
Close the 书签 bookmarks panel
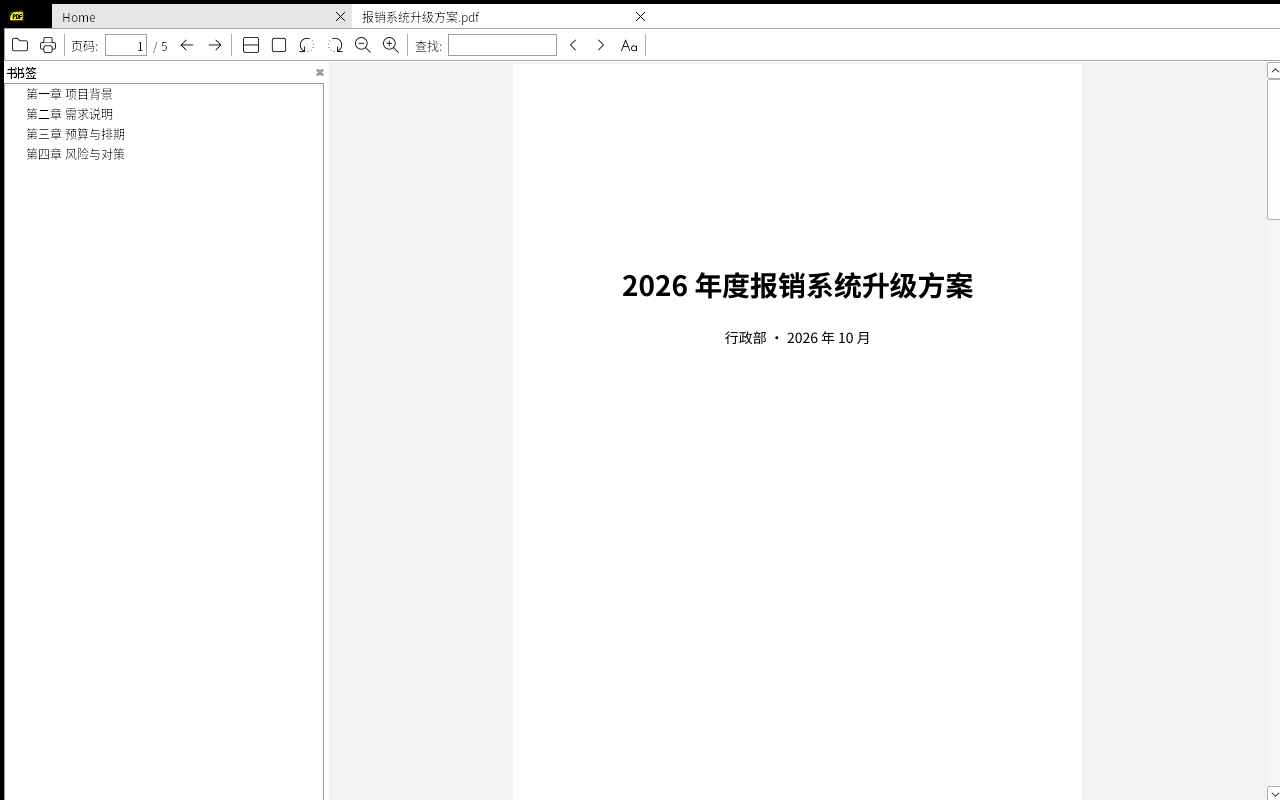coord(320,72)
